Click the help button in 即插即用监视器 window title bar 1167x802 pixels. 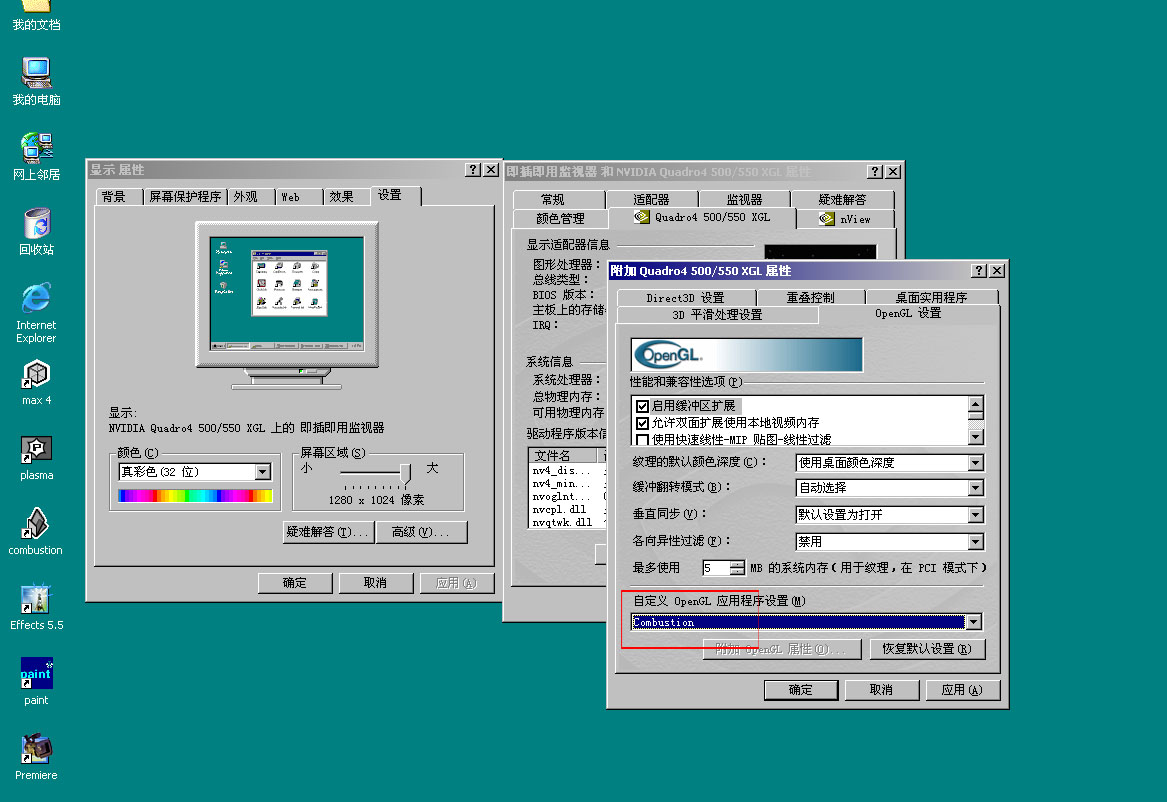pyautogui.click(x=875, y=172)
